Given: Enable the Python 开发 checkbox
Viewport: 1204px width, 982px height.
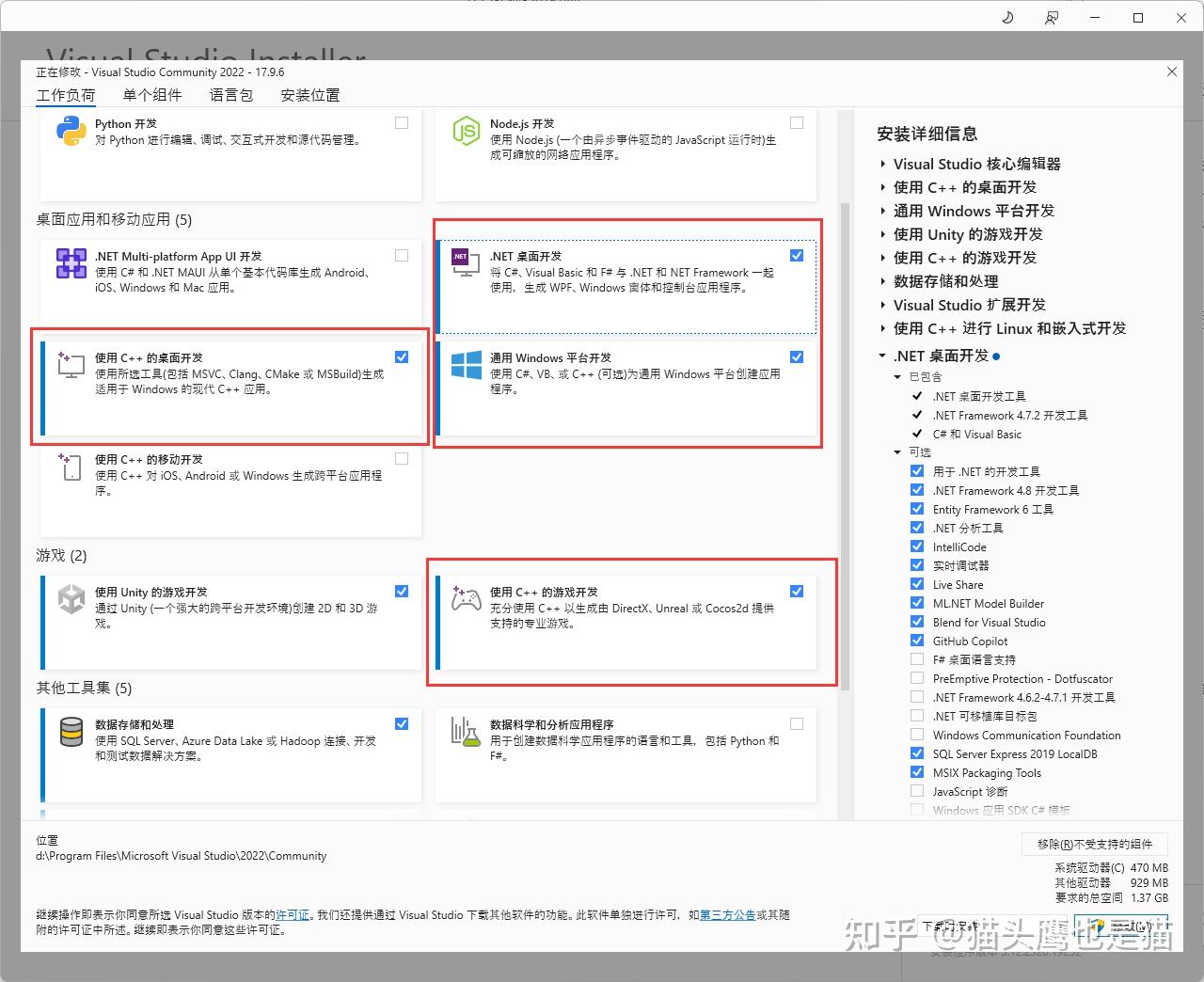Looking at the screenshot, I should pyautogui.click(x=402, y=122).
